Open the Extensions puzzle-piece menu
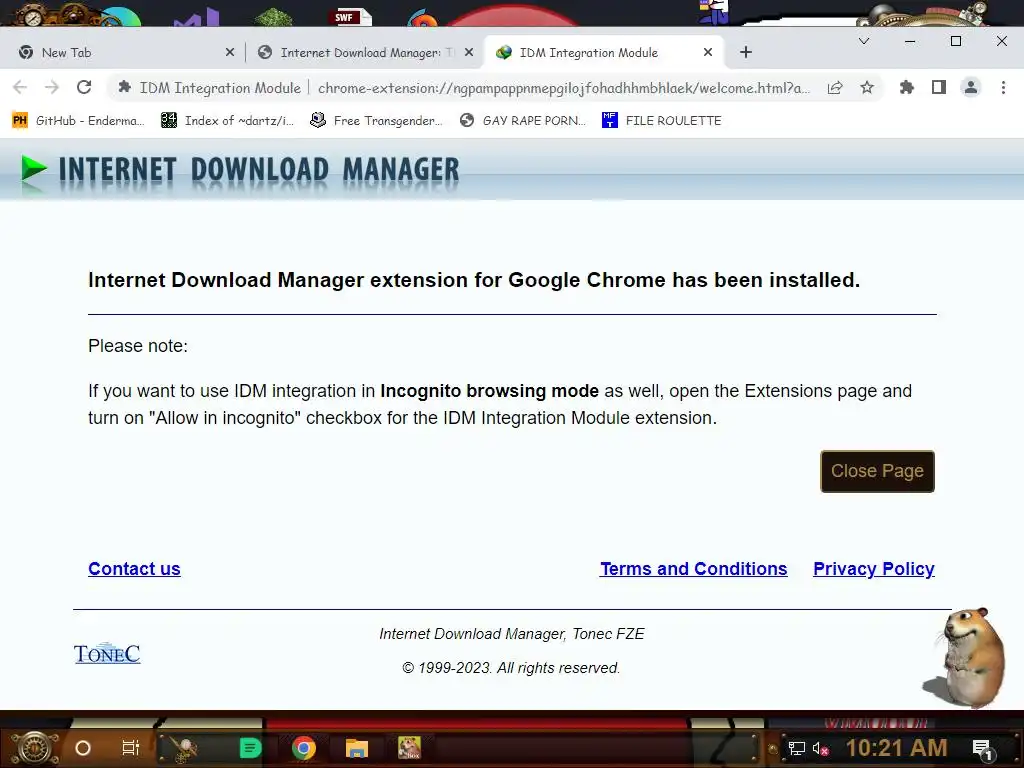The image size is (1024, 768). 906,88
